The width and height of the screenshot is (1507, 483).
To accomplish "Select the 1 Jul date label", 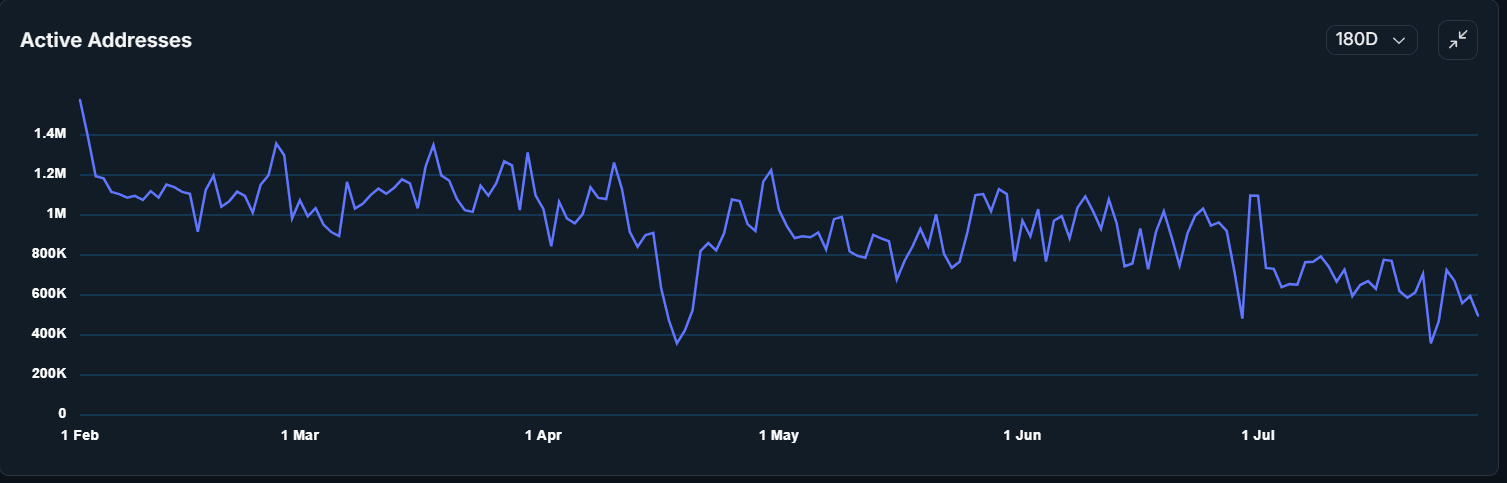I will pyautogui.click(x=1258, y=435).
